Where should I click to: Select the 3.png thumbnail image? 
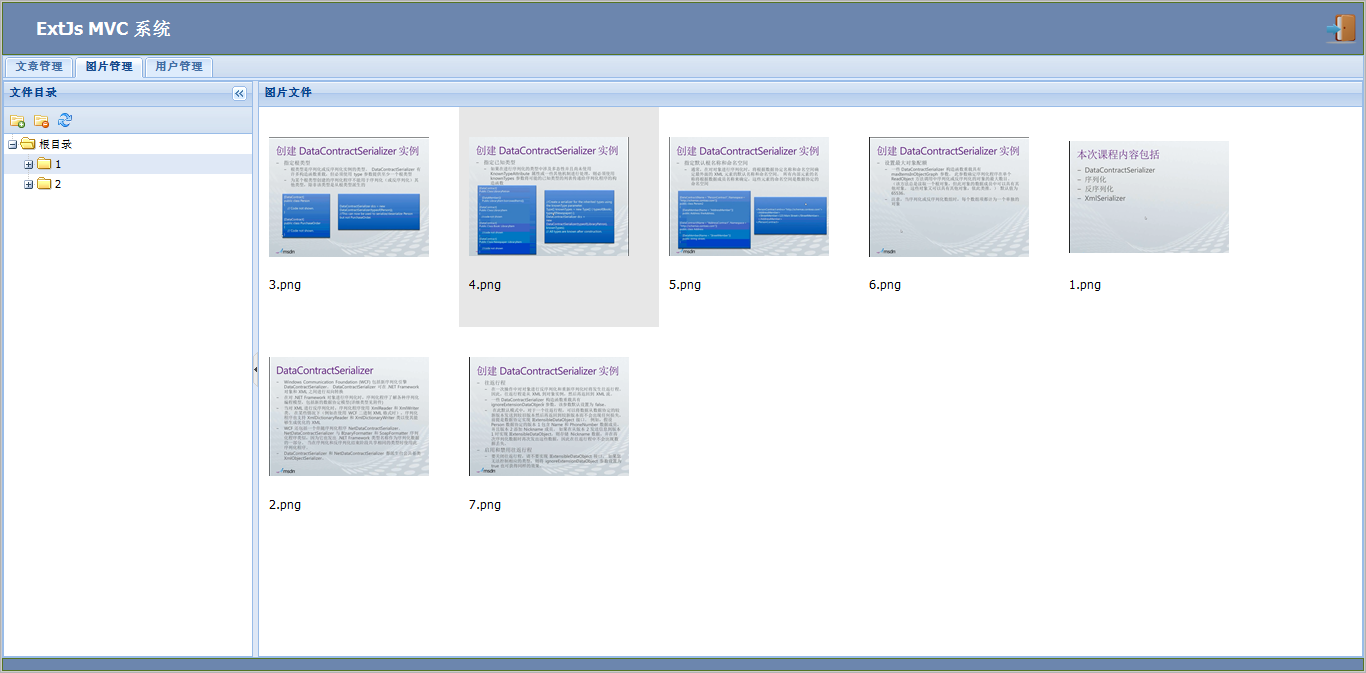click(349, 197)
